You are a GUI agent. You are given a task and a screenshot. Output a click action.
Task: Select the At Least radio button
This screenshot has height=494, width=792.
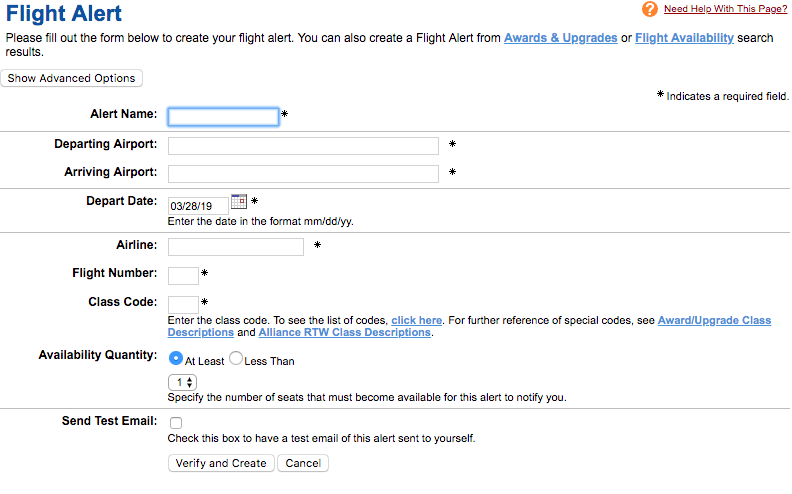point(176,359)
